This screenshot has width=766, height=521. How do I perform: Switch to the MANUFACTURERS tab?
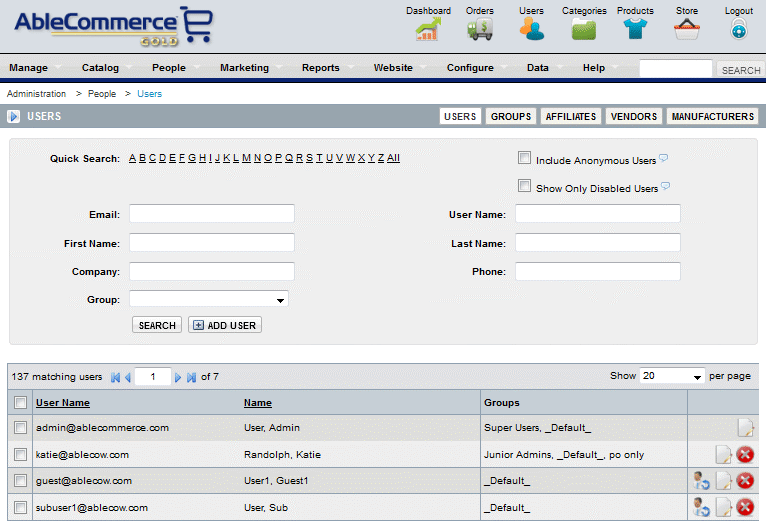tap(712, 116)
